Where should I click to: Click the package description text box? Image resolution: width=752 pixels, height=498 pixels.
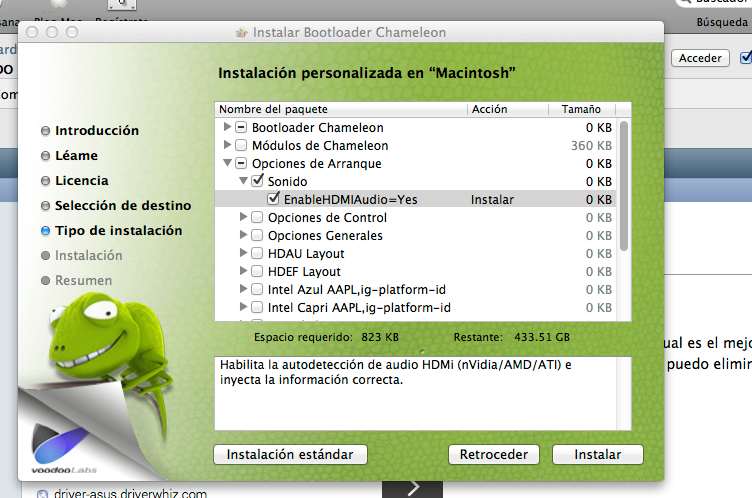(423, 393)
